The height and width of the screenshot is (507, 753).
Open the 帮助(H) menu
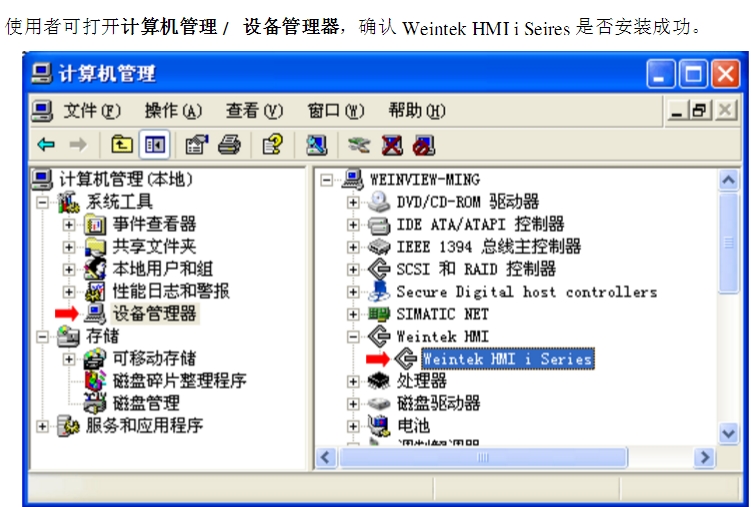tap(417, 111)
